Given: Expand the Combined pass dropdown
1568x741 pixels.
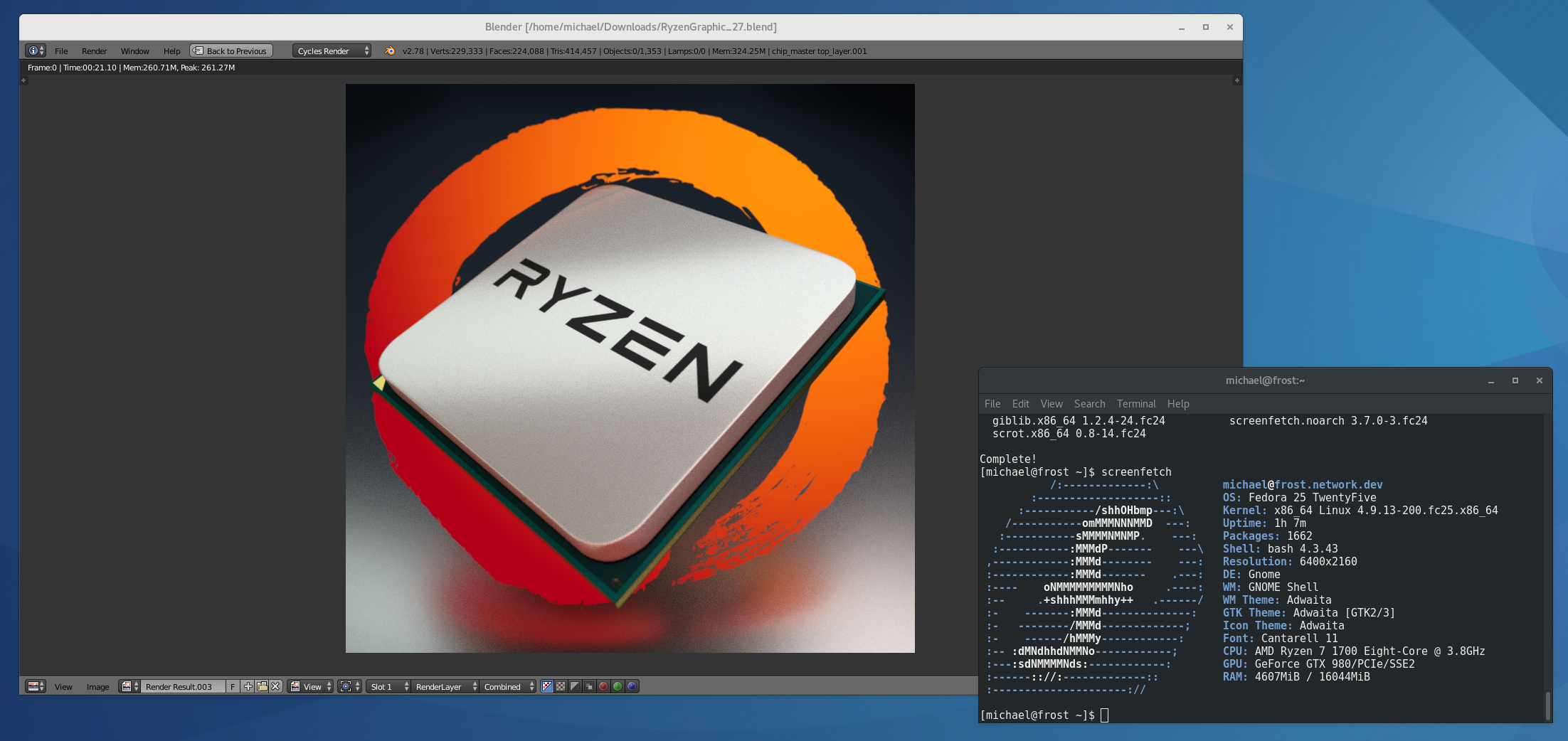Looking at the screenshot, I should coord(508,686).
